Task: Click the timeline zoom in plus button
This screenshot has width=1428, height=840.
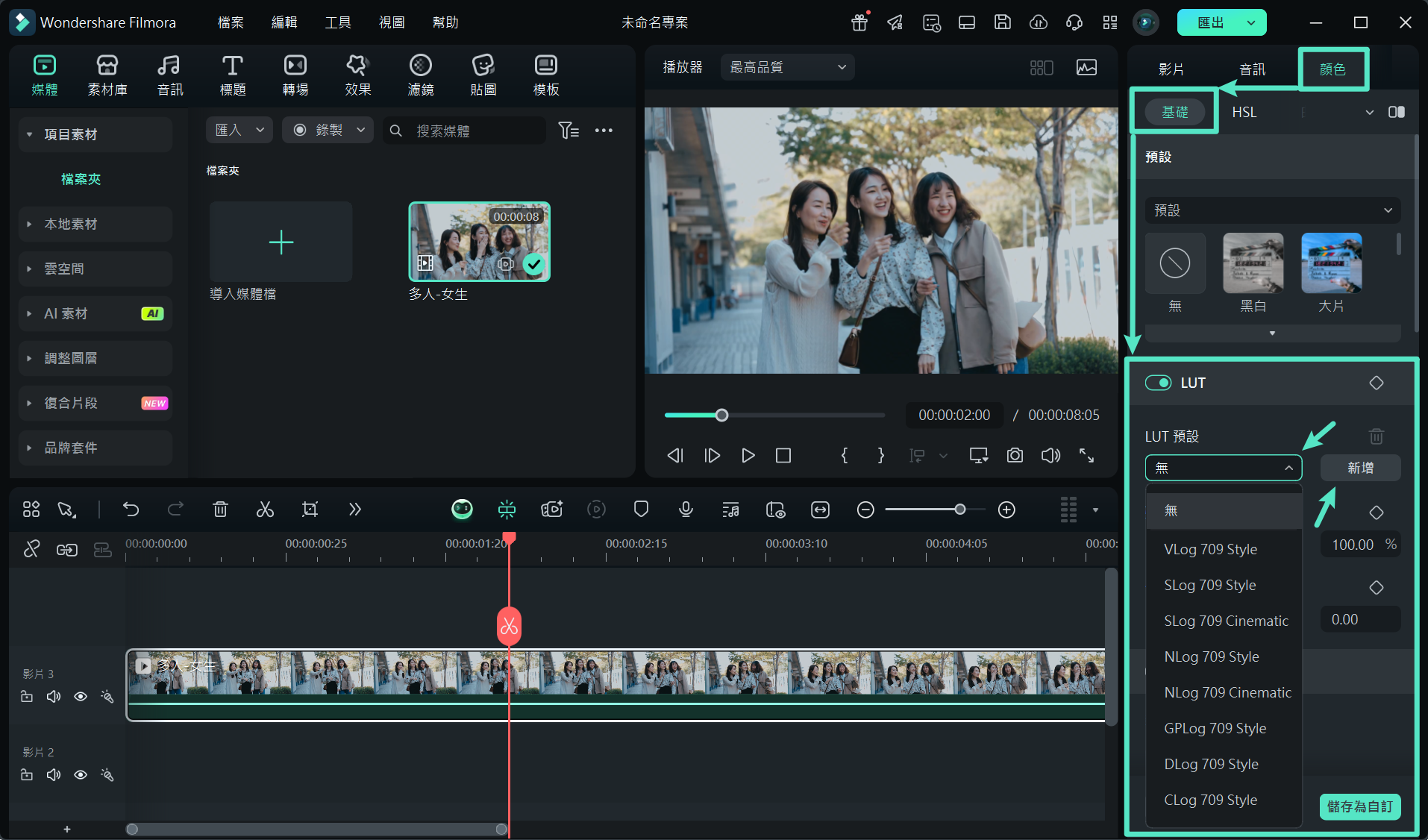Action: click(x=1006, y=510)
